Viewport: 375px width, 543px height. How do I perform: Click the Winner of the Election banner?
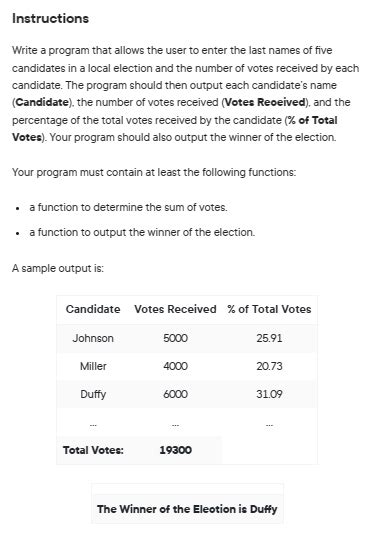[x=187, y=509]
